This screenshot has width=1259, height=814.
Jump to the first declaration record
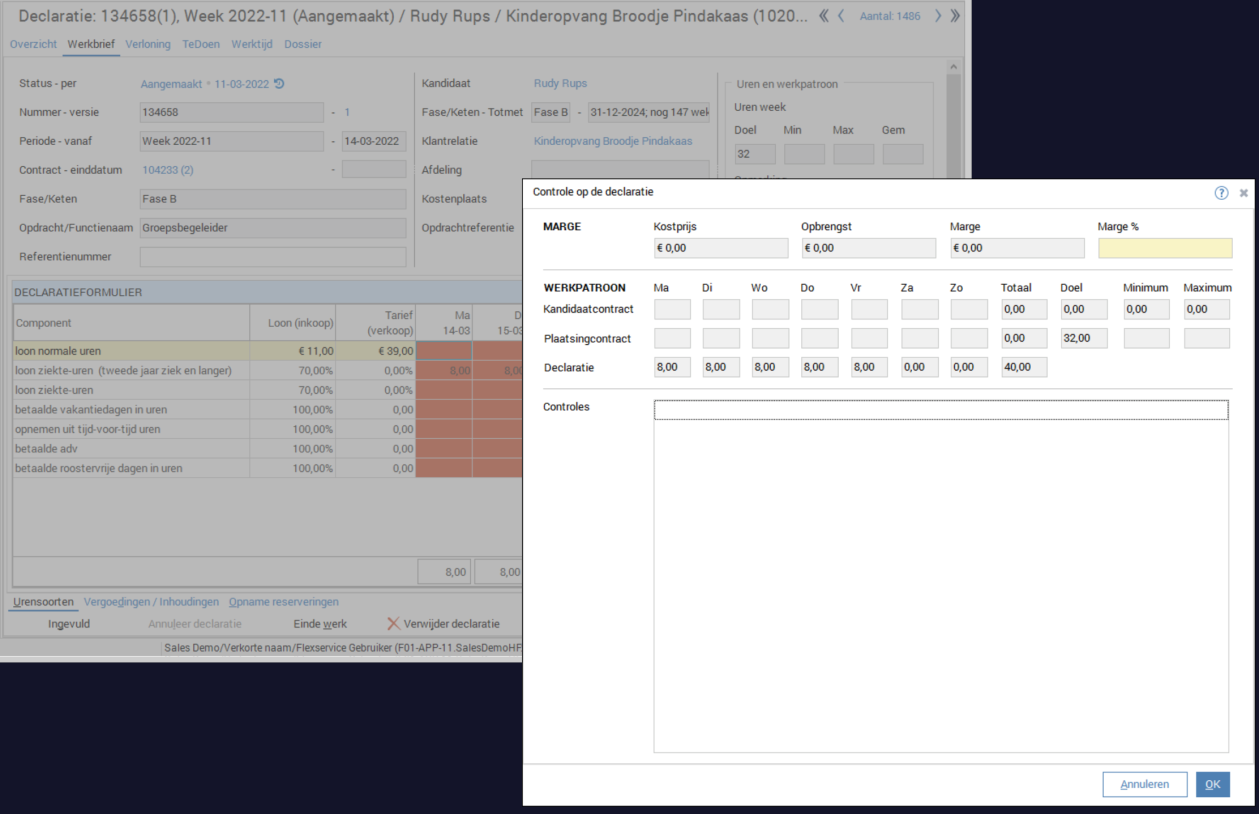click(x=824, y=16)
